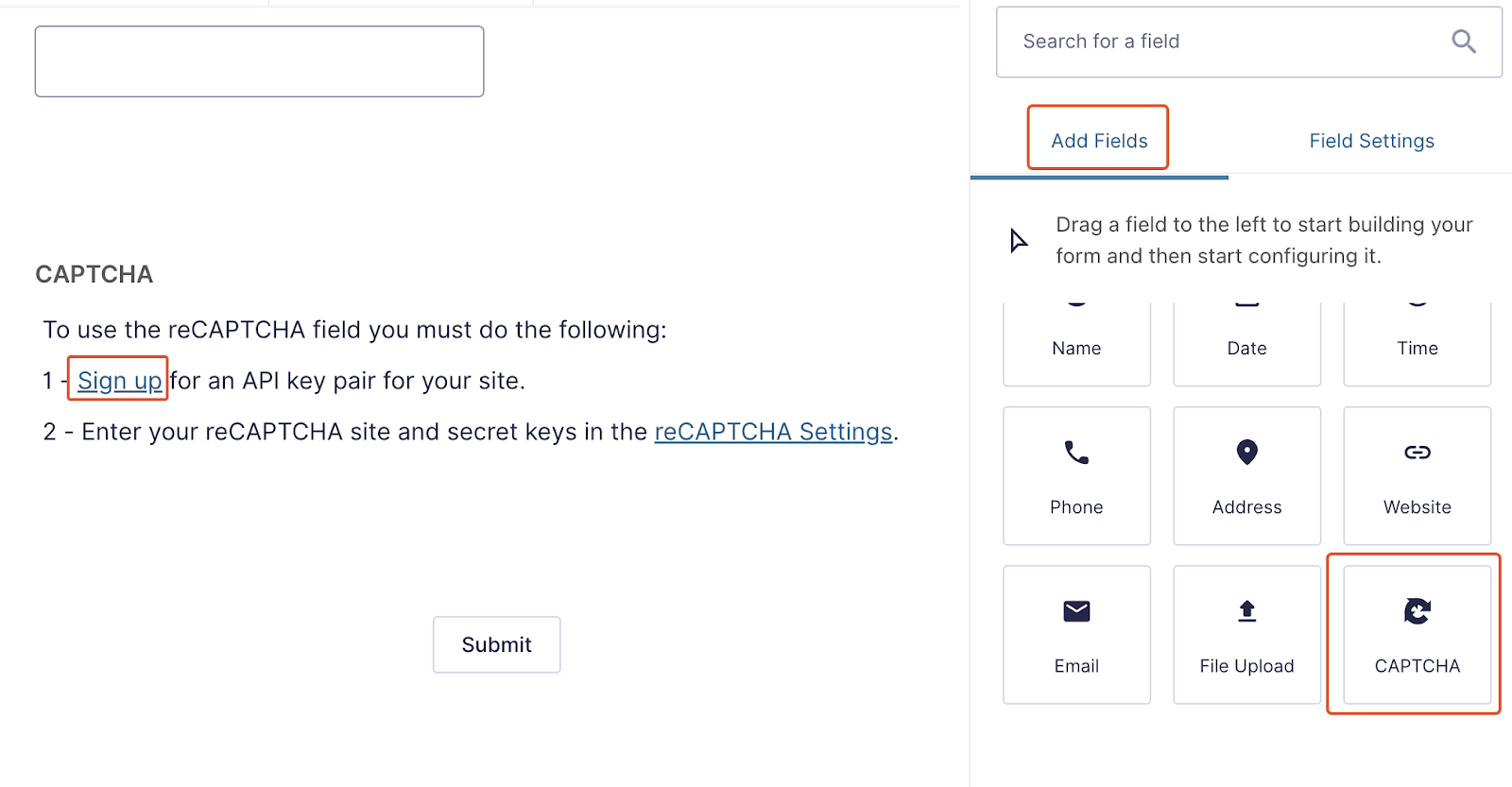Image resolution: width=1512 pixels, height=787 pixels.
Task: Add the Date field button
Action: point(1246,346)
